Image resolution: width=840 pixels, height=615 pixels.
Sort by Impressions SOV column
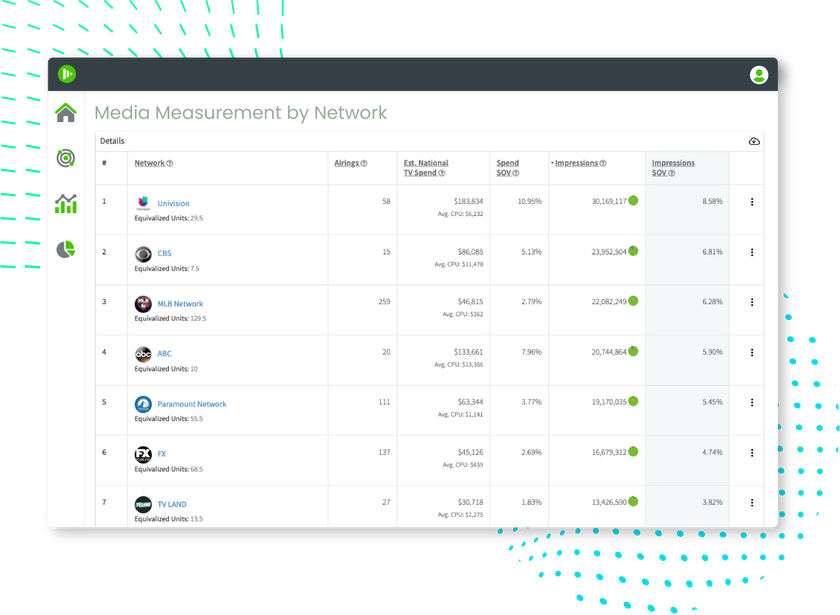673,168
